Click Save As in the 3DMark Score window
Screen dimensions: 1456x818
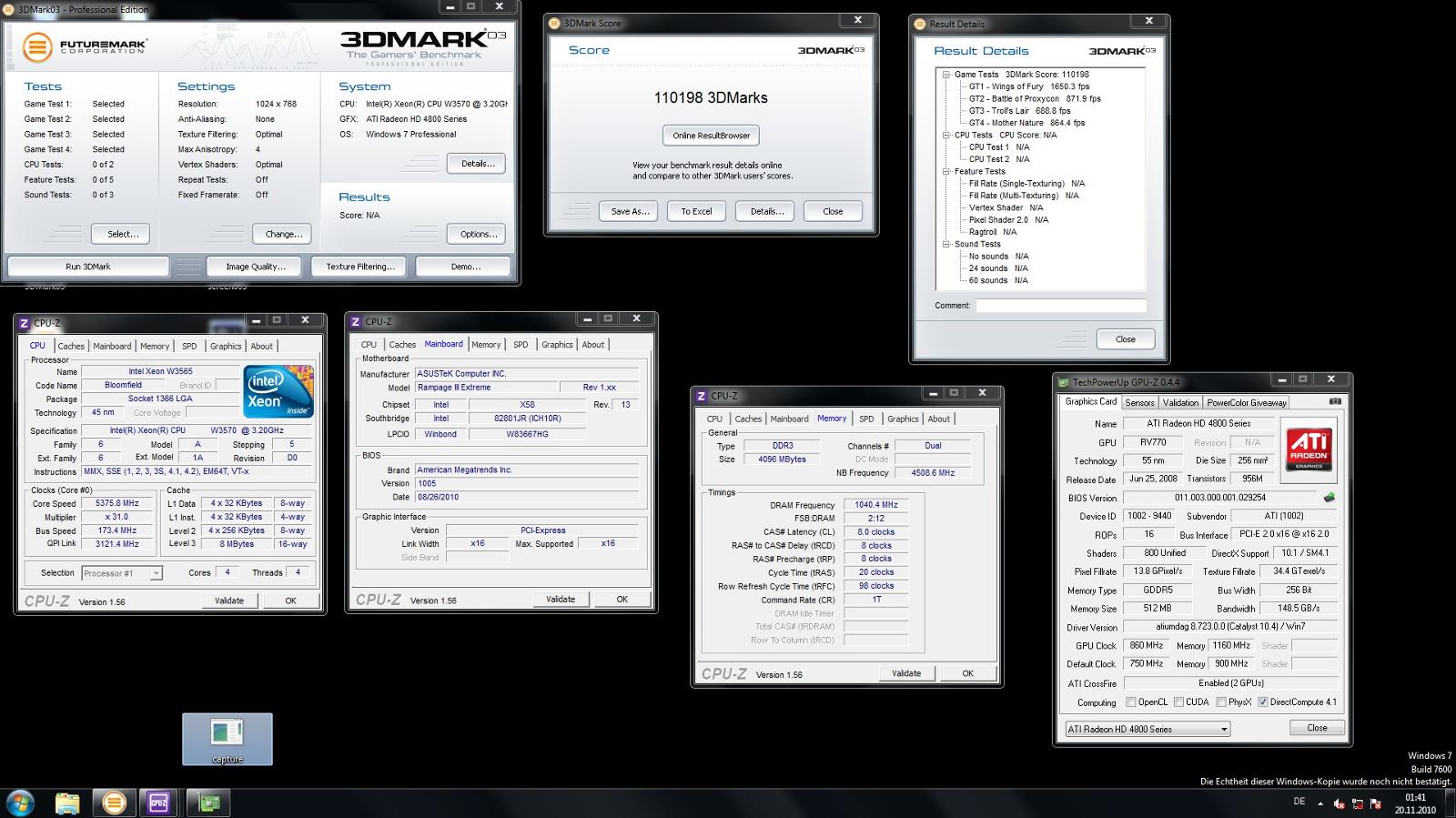click(630, 211)
